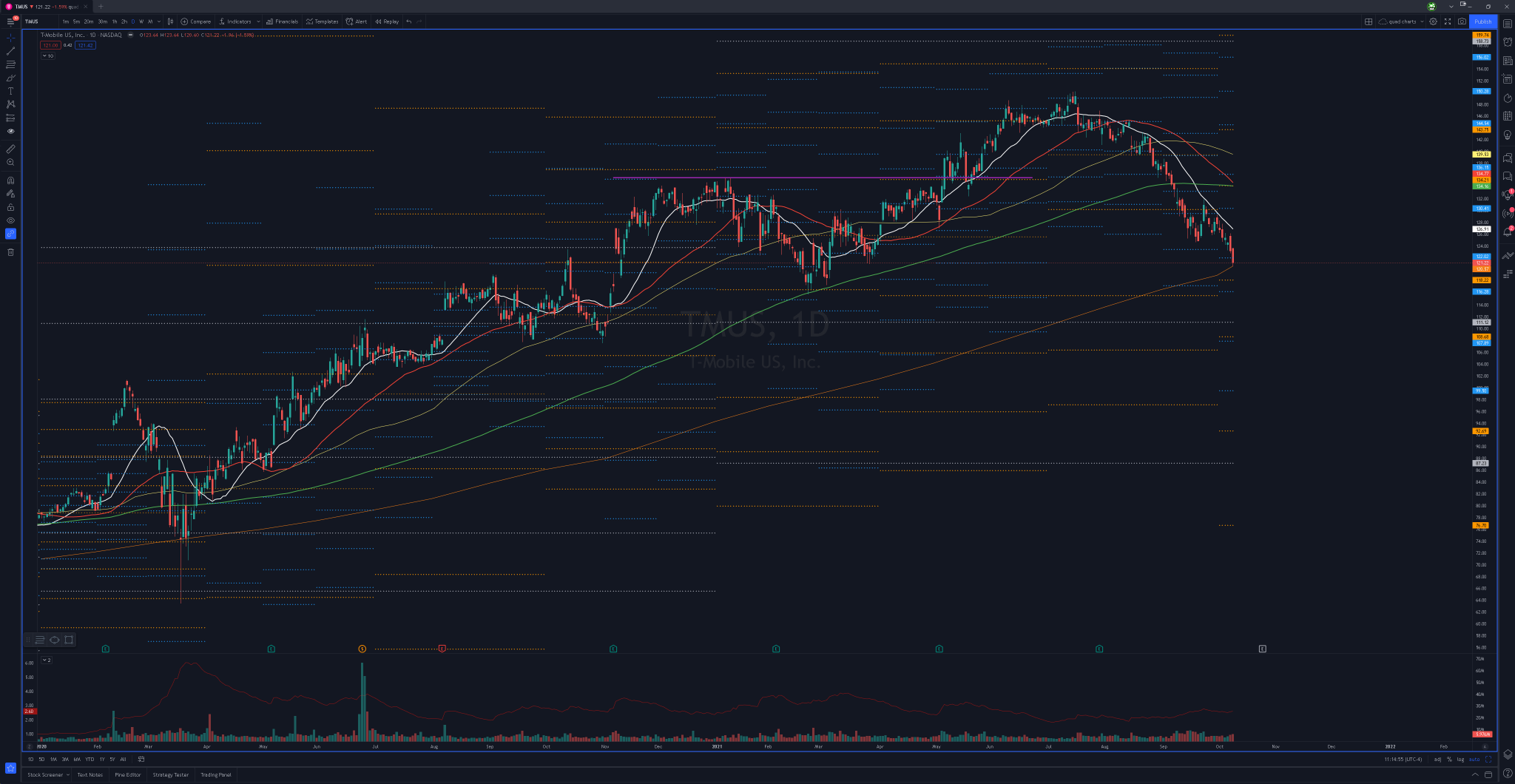The image size is (1515, 784).
Task: Click the trash remove drawings icon
Action: coord(10,252)
